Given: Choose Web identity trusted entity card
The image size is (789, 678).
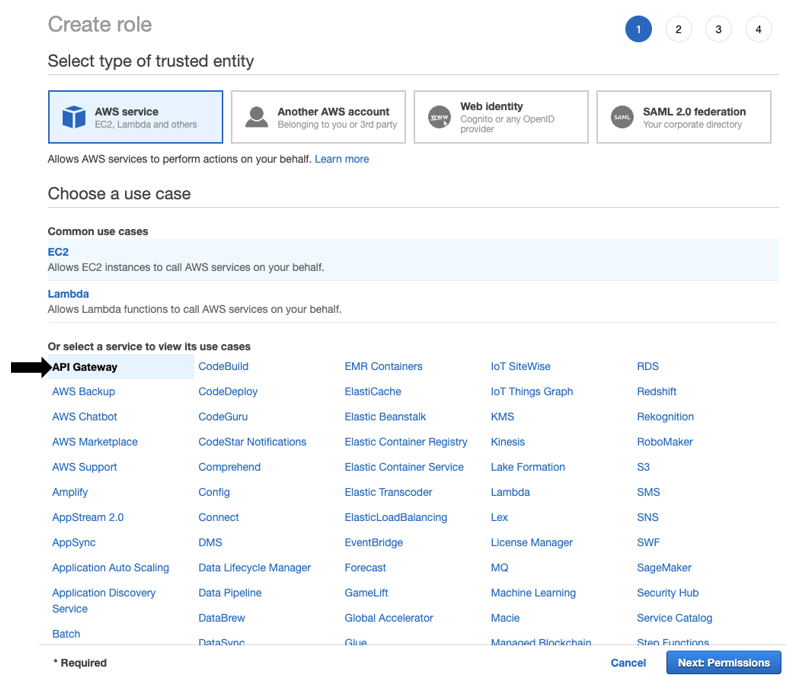Looking at the screenshot, I should pyautogui.click(x=501, y=117).
